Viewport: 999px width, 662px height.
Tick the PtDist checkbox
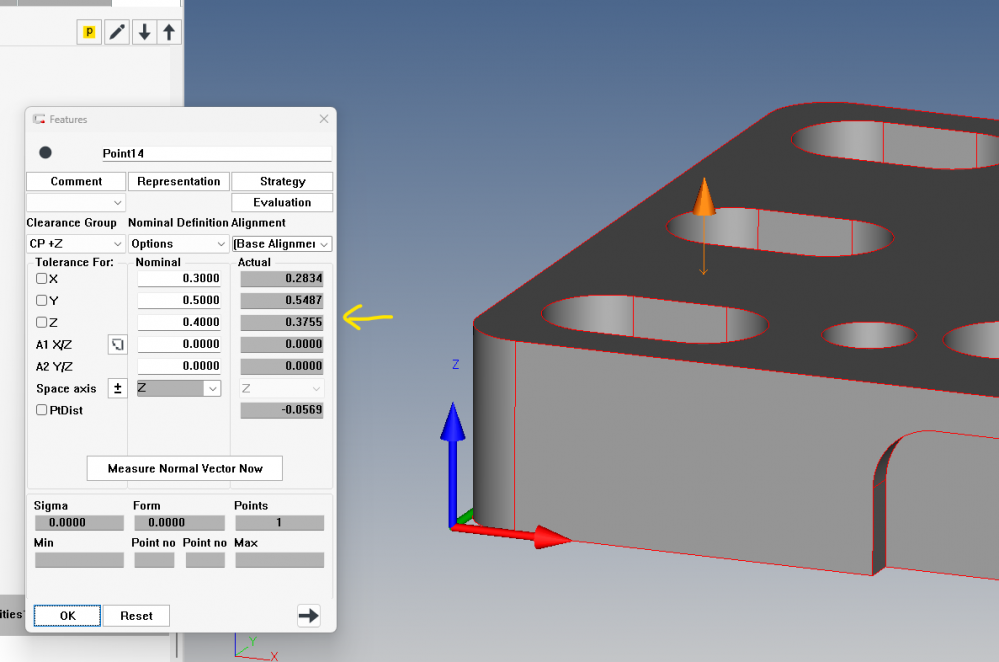pyautogui.click(x=42, y=410)
